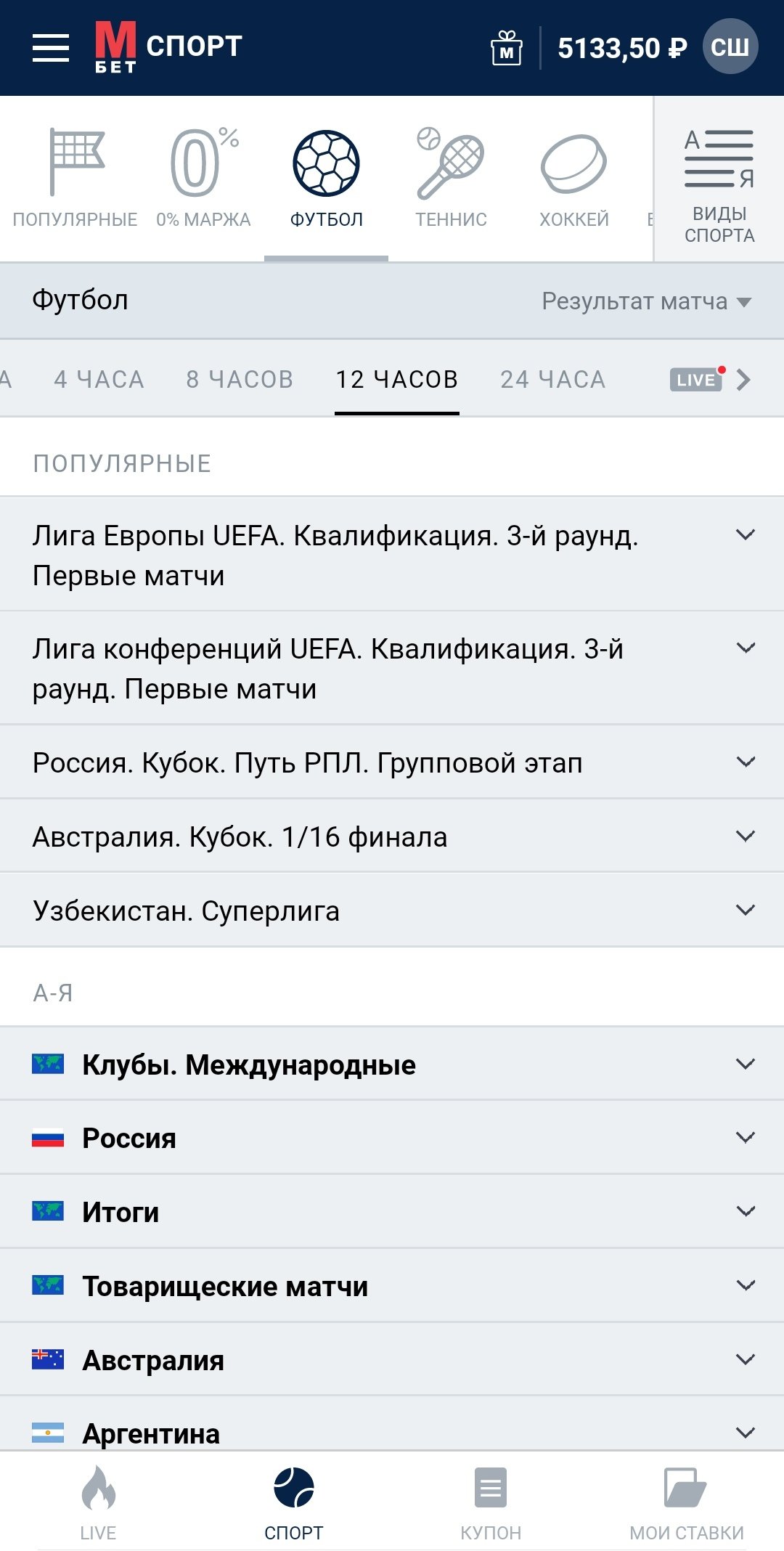This screenshot has height=1551, width=784.
Task: Select the 4 часа time filter
Action: point(99,380)
